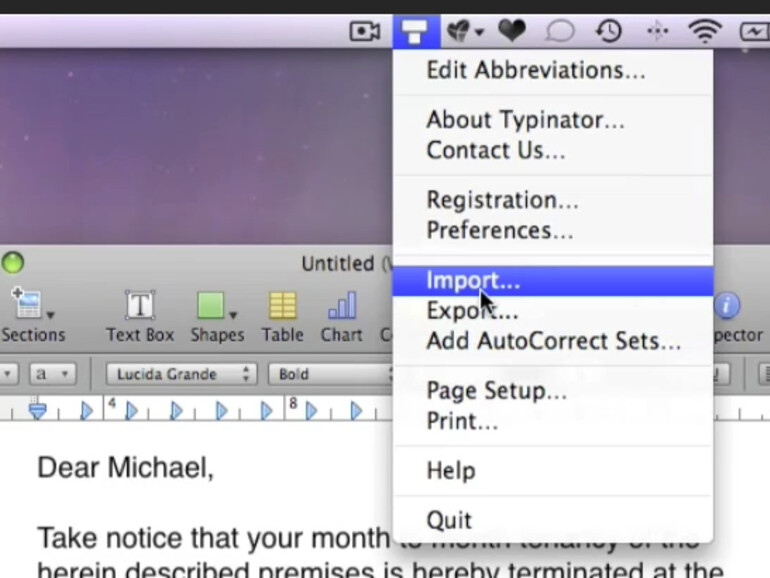Choose Export... from the menu

553,311
